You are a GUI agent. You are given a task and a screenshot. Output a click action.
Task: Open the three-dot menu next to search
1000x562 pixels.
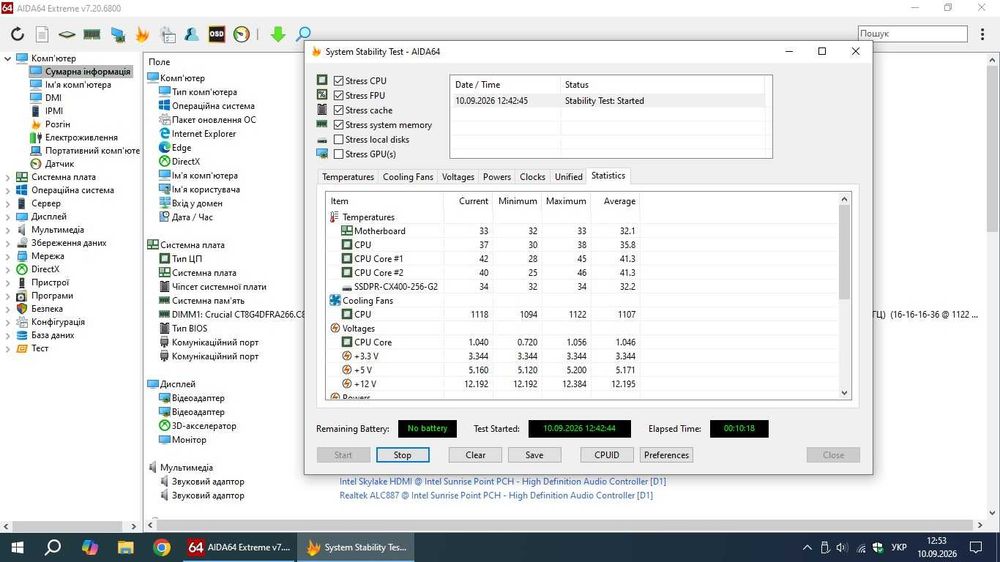(x=982, y=34)
